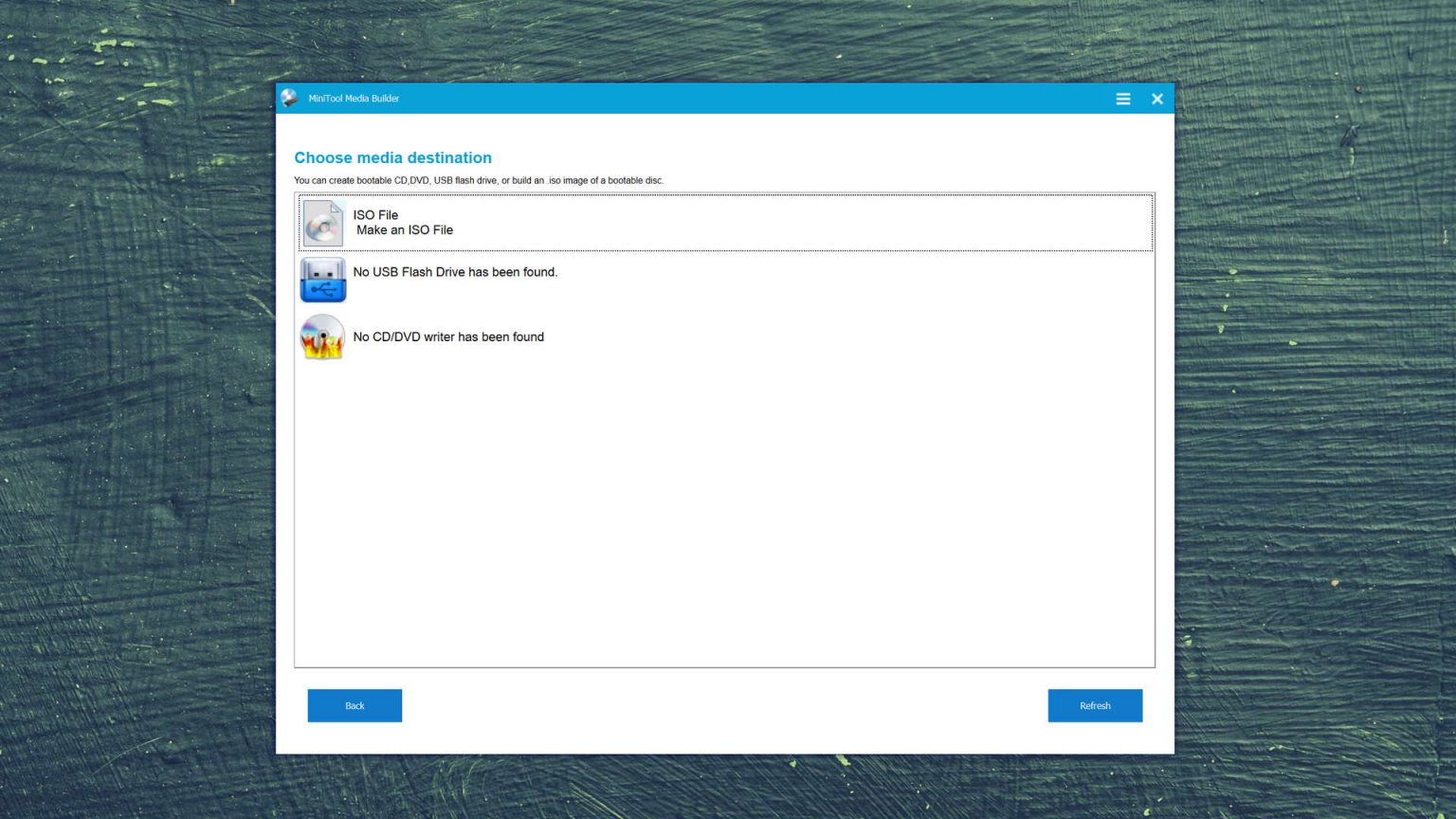The width and height of the screenshot is (1456, 819).
Task: Open the hamburger menu in the title bar
Action: tap(1123, 98)
